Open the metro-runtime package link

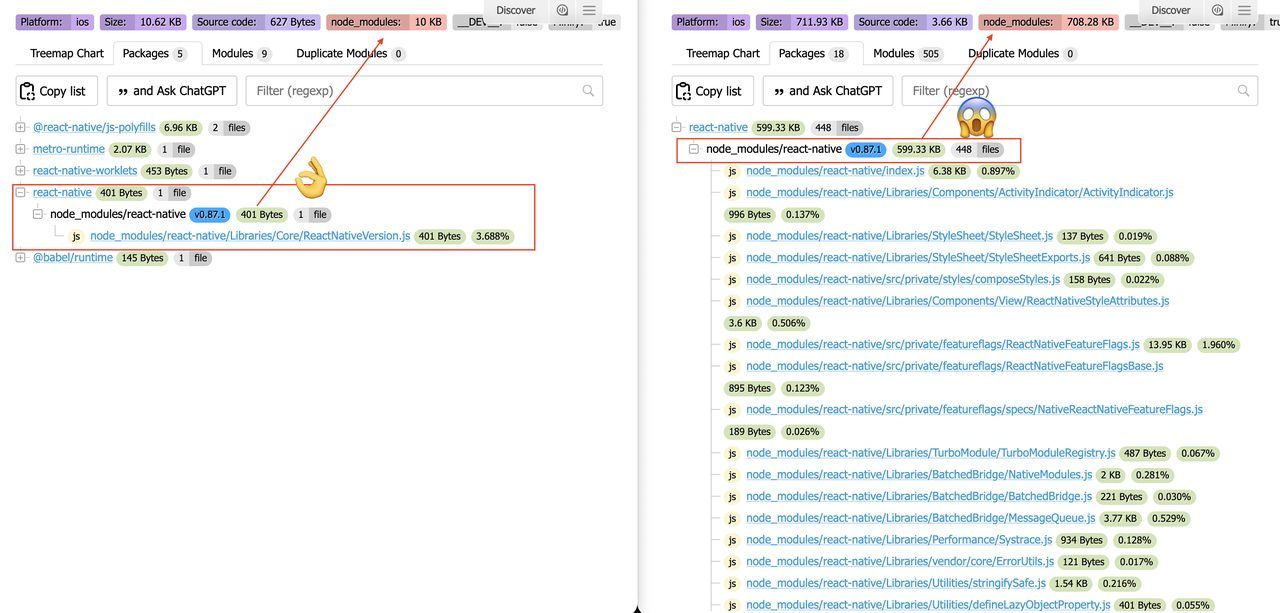tap(69, 150)
